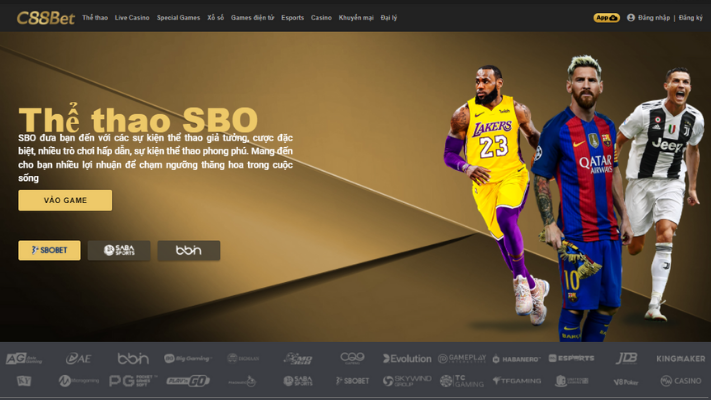Click the TFGaming logo
Image resolution: width=711 pixels, height=400 pixels.
516,381
